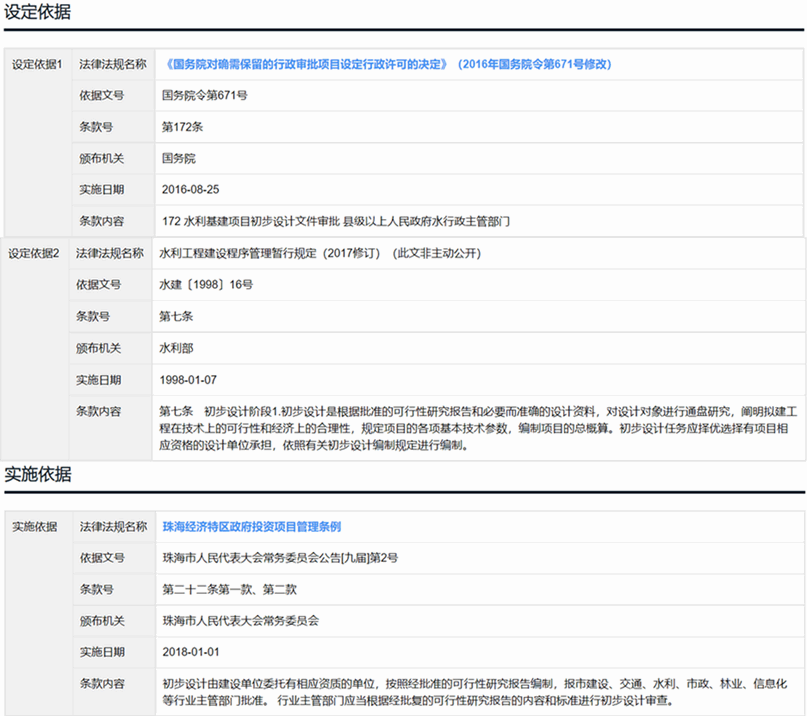Click the 设定依据2 row header

pyautogui.click(x=33, y=253)
